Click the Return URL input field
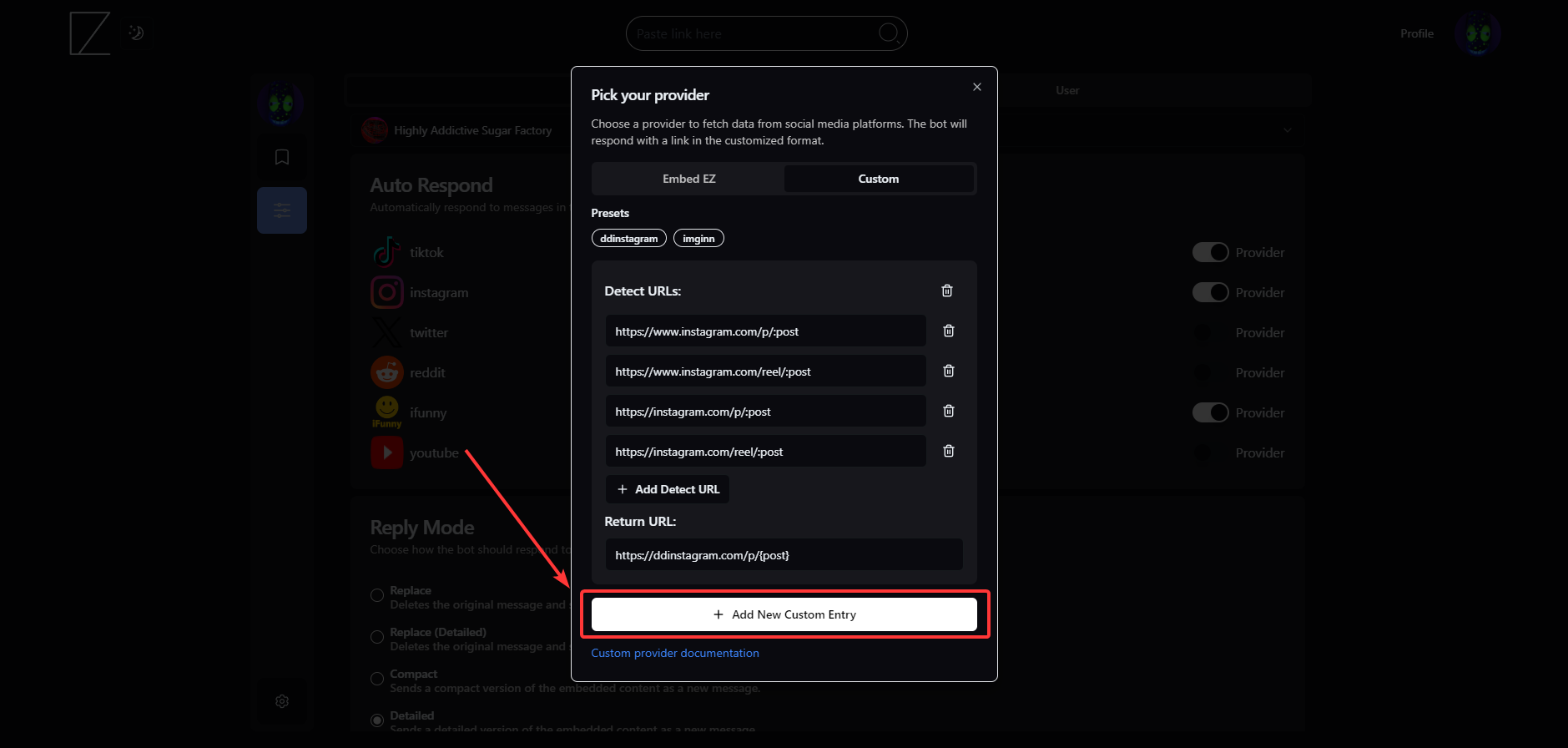This screenshot has width=1568, height=748. click(x=783, y=555)
